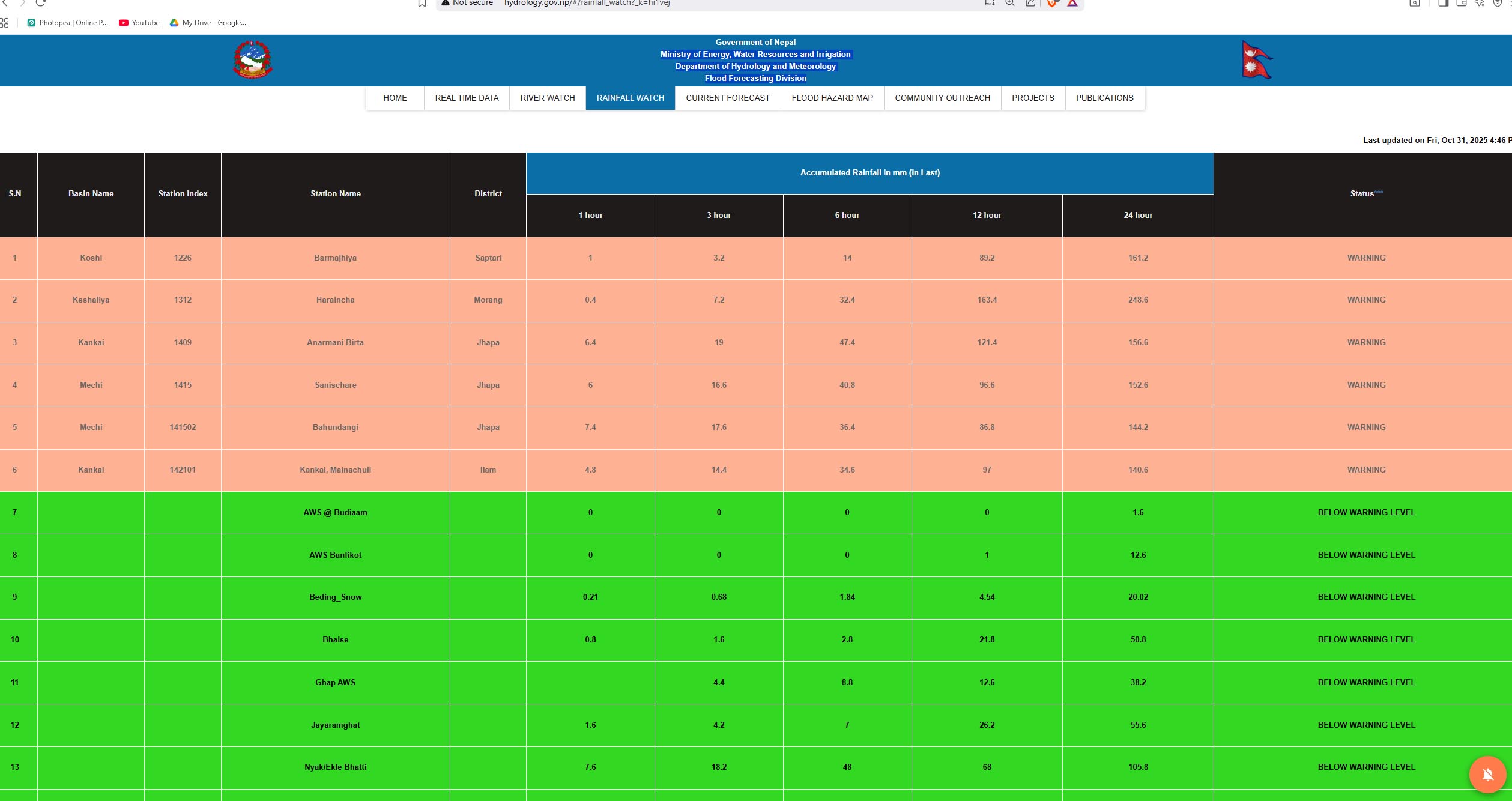Click the Haraincha station name cell
Viewport: 1512px width, 801px height.
(335, 300)
